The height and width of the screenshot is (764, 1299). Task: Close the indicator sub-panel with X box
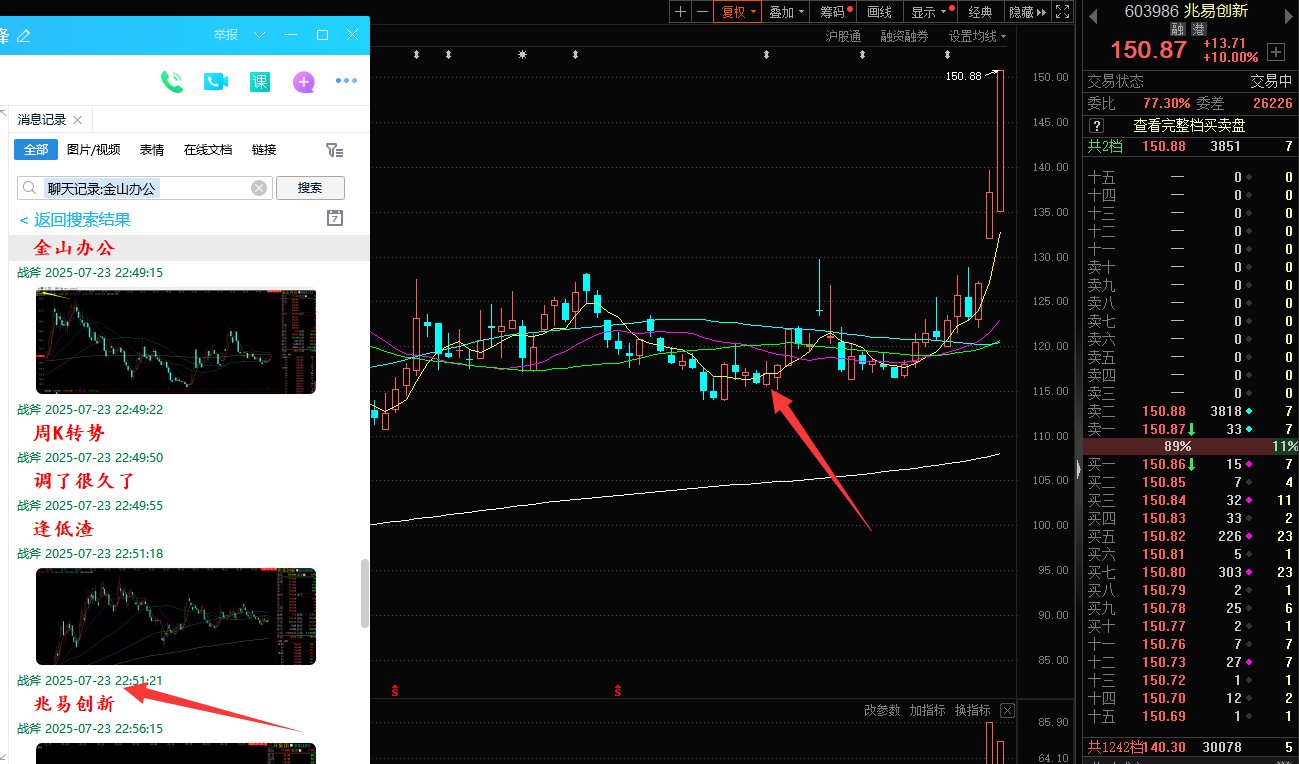pyautogui.click(x=1007, y=711)
